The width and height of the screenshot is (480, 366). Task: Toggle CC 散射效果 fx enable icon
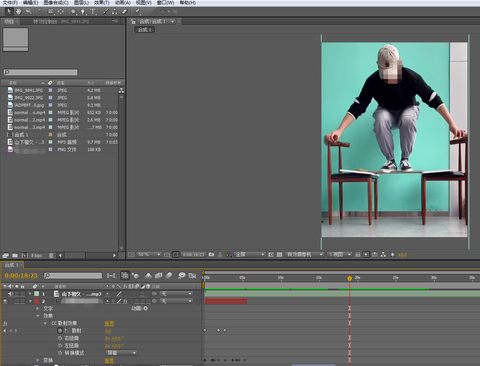pyautogui.click(x=5, y=323)
